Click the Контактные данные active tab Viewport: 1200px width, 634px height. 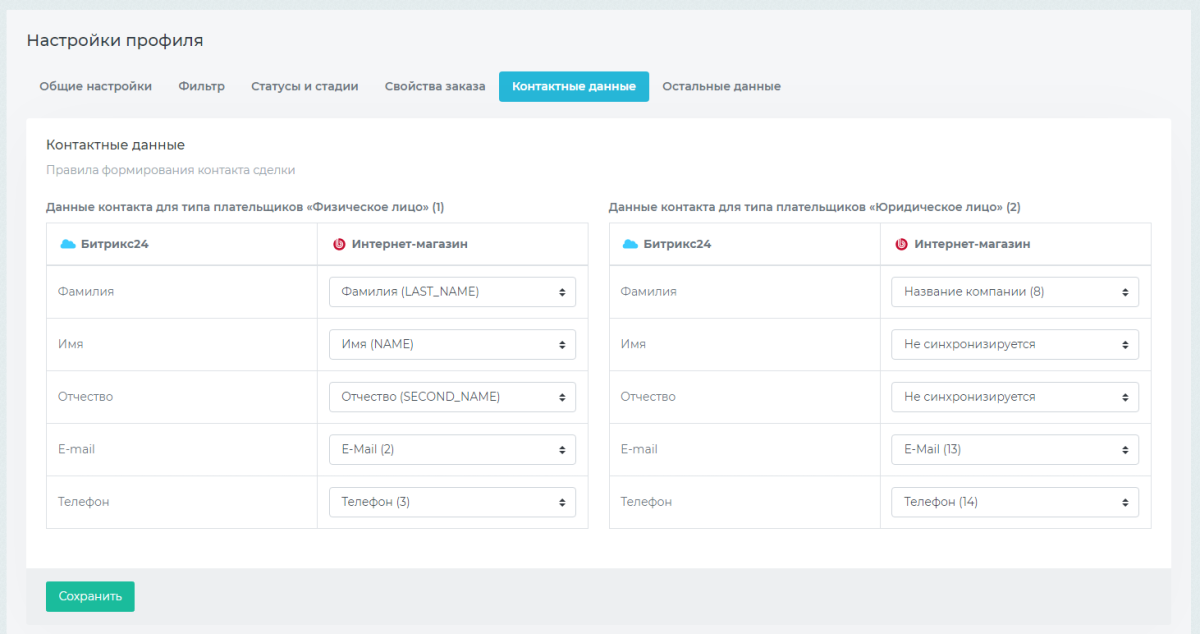tap(574, 87)
